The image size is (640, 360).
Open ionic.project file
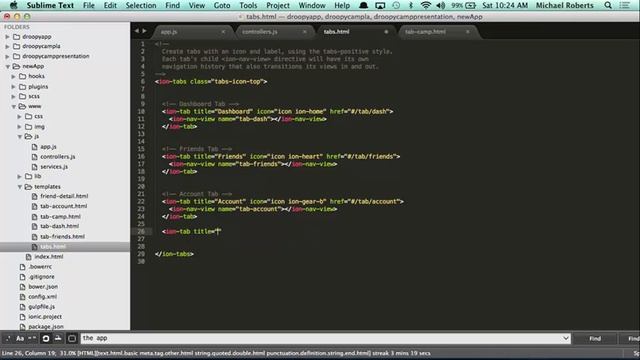[x=45, y=317]
